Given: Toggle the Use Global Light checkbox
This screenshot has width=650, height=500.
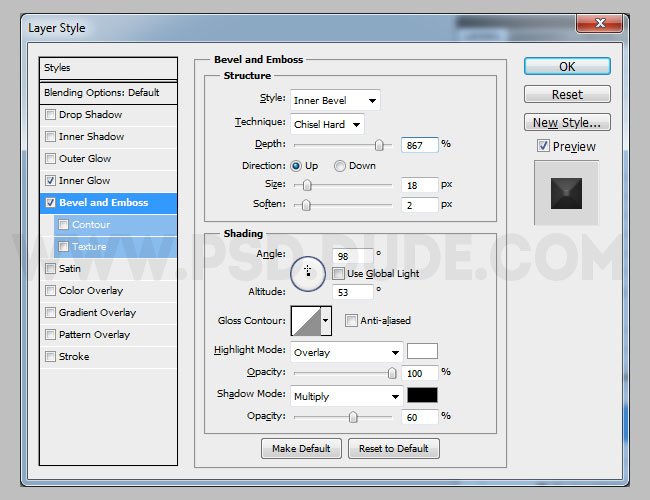Looking at the screenshot, I should 340,273.
